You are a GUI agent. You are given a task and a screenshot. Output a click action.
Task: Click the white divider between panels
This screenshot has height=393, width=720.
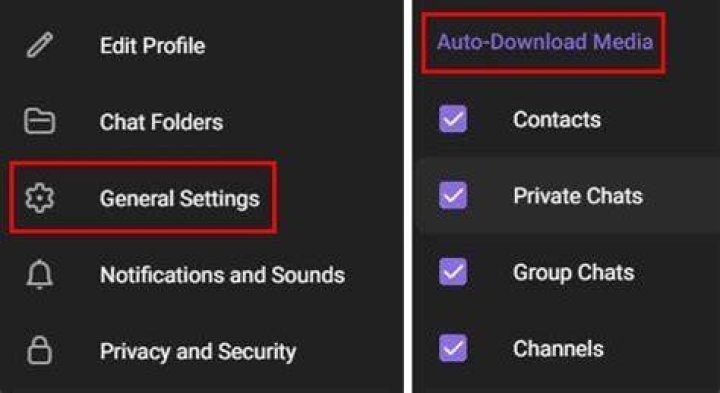tap(408, 196)
